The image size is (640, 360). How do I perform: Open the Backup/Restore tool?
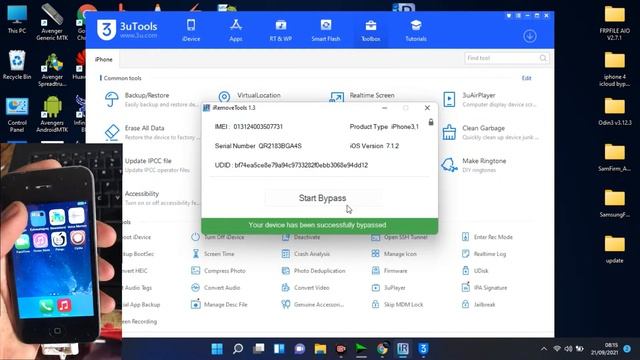[151, 100]
